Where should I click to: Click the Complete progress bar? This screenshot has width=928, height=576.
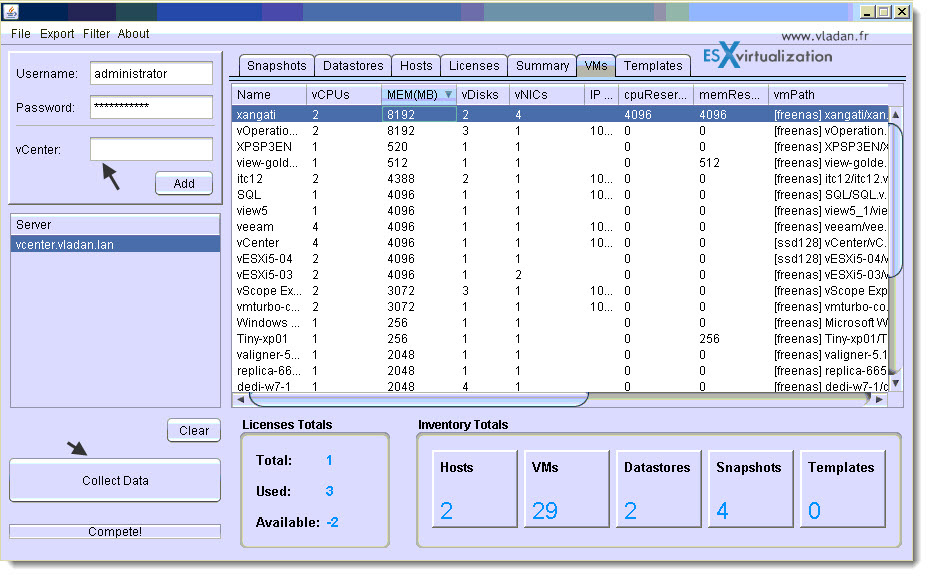[115, 532]
